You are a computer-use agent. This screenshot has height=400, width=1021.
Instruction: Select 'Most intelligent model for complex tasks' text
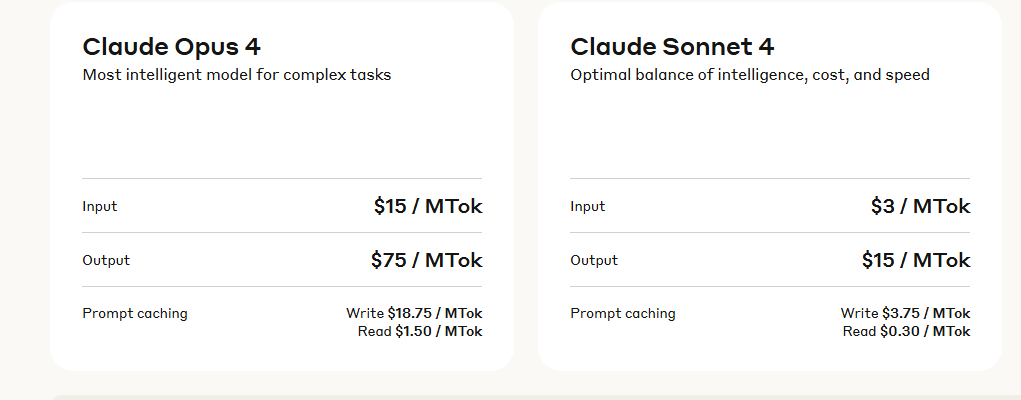pos(236,75)
